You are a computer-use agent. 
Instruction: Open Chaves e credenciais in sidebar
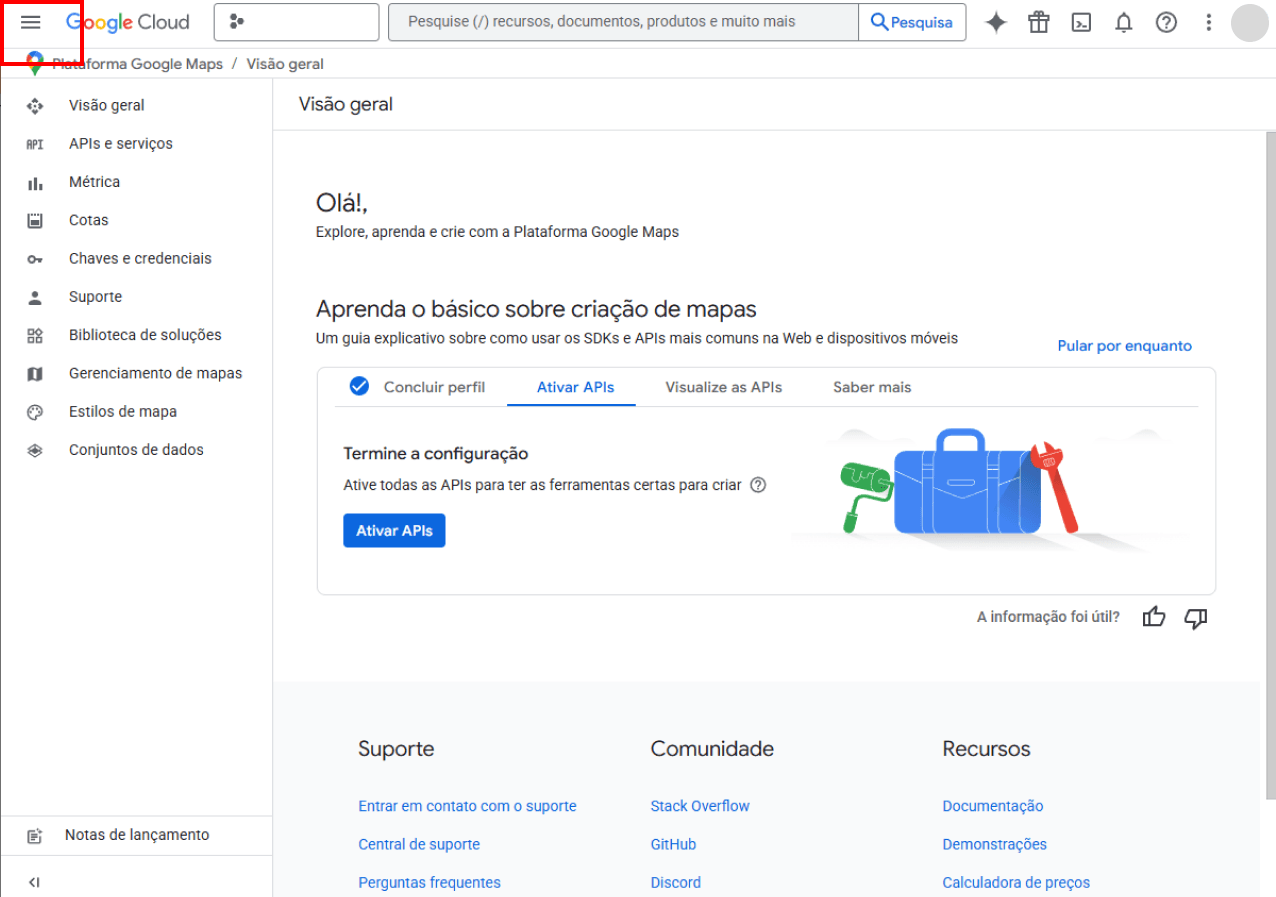(140, 258)
